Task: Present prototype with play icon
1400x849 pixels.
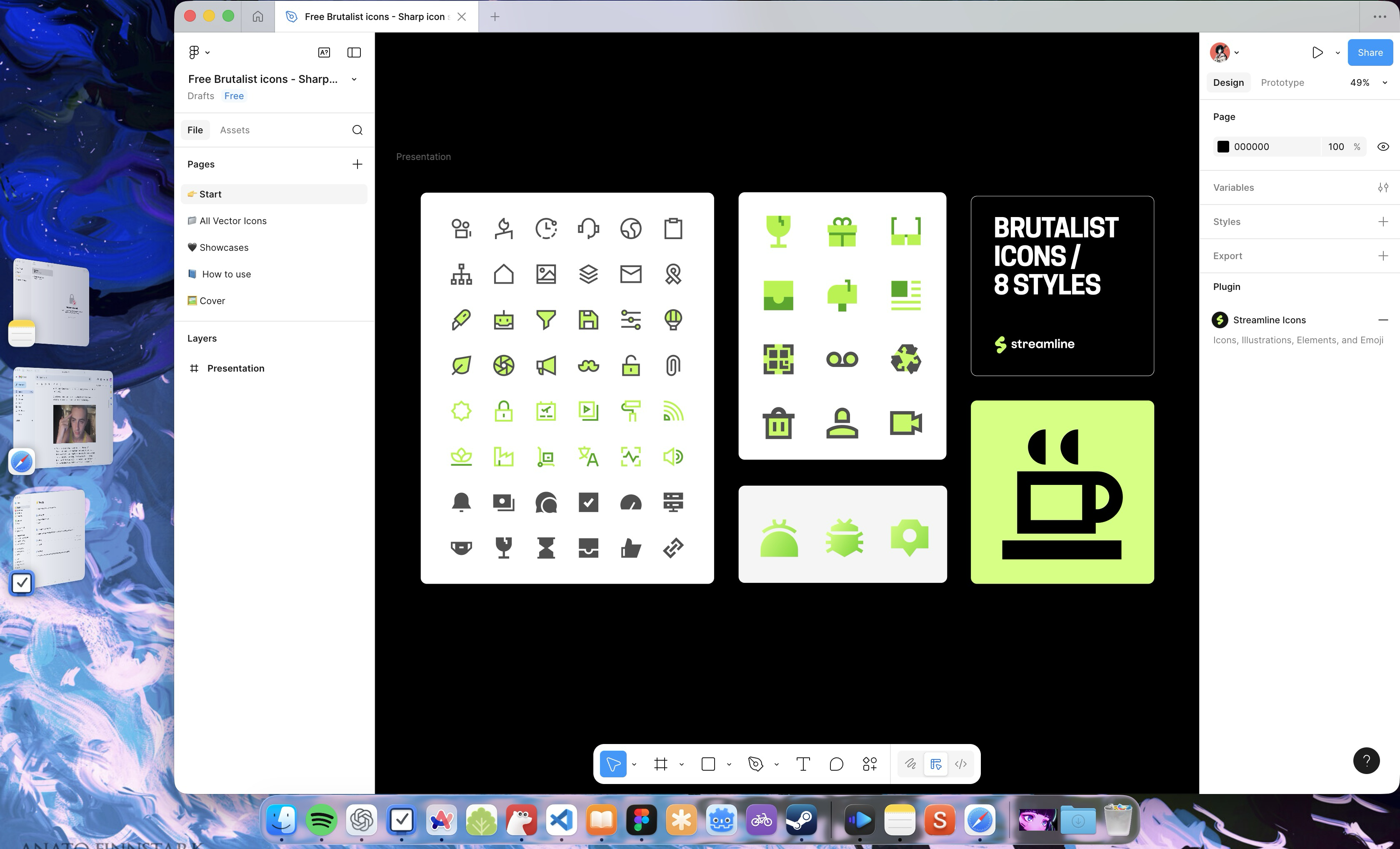Action: coord(1317,52)
